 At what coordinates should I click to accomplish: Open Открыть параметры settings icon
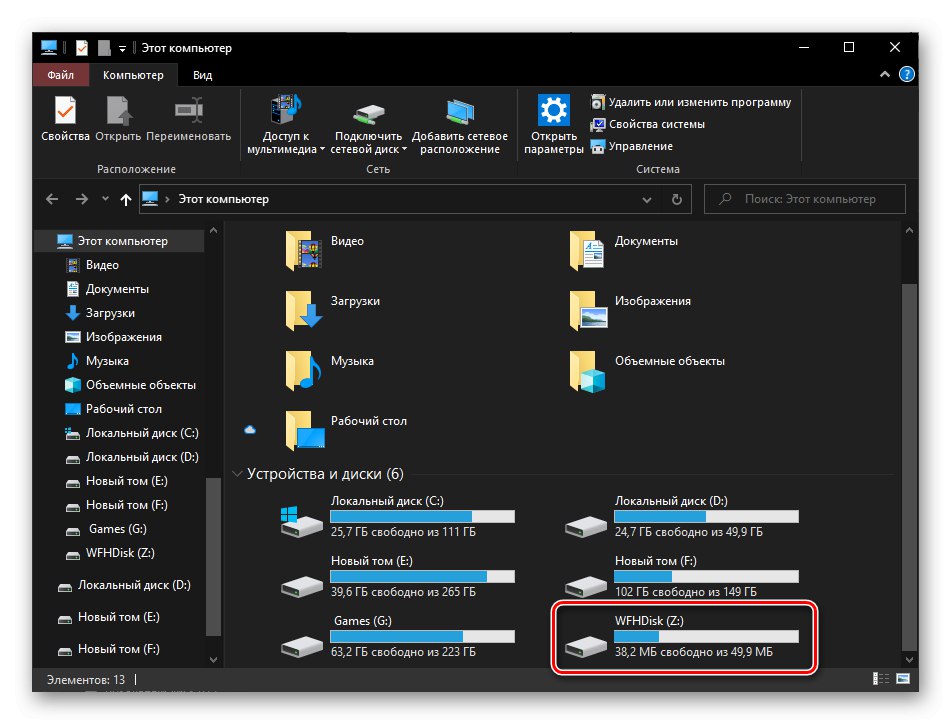pyautogui.click(x=554, y=120)
